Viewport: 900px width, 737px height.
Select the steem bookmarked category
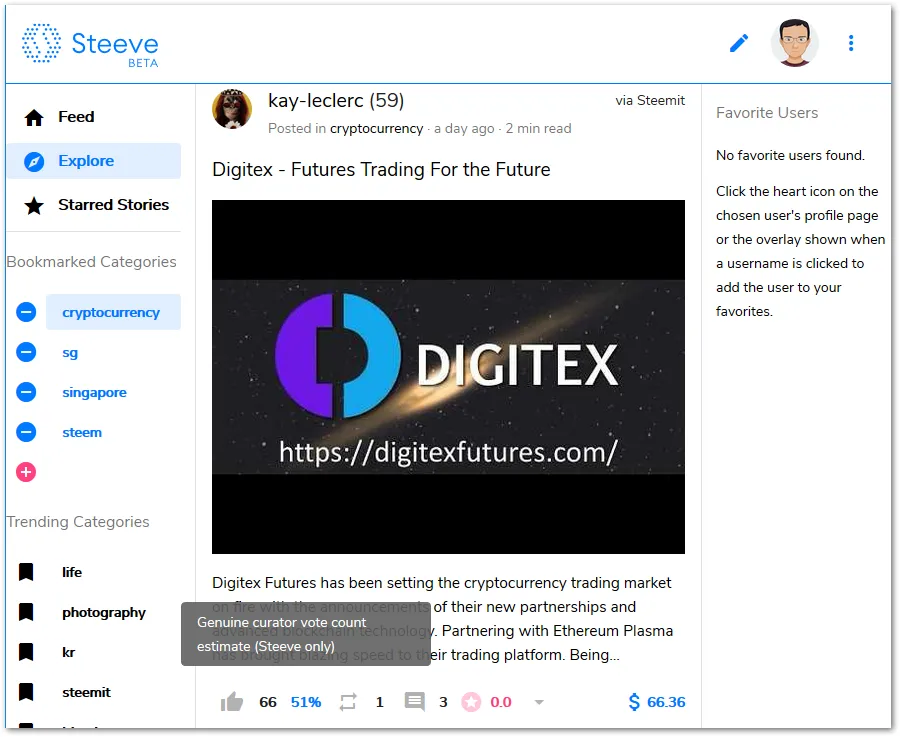[x=82, y=432]
